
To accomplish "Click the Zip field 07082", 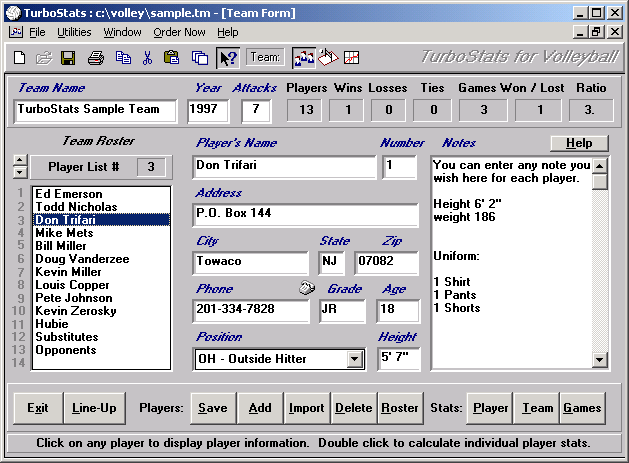I will (387, 262).
